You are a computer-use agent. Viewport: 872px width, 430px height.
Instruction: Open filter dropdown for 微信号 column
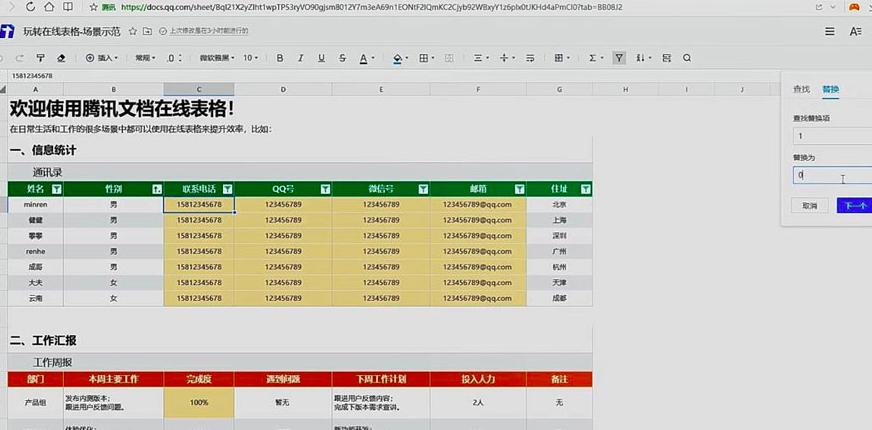tap(423, 189)
